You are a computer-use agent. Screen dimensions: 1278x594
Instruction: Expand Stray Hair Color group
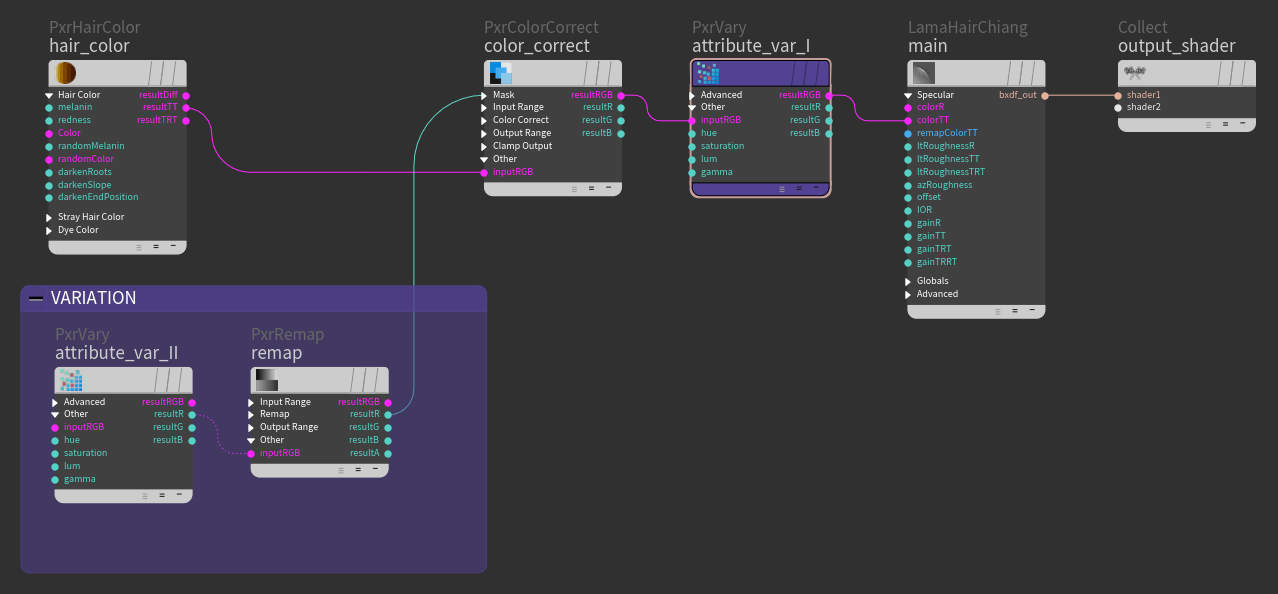48,217
